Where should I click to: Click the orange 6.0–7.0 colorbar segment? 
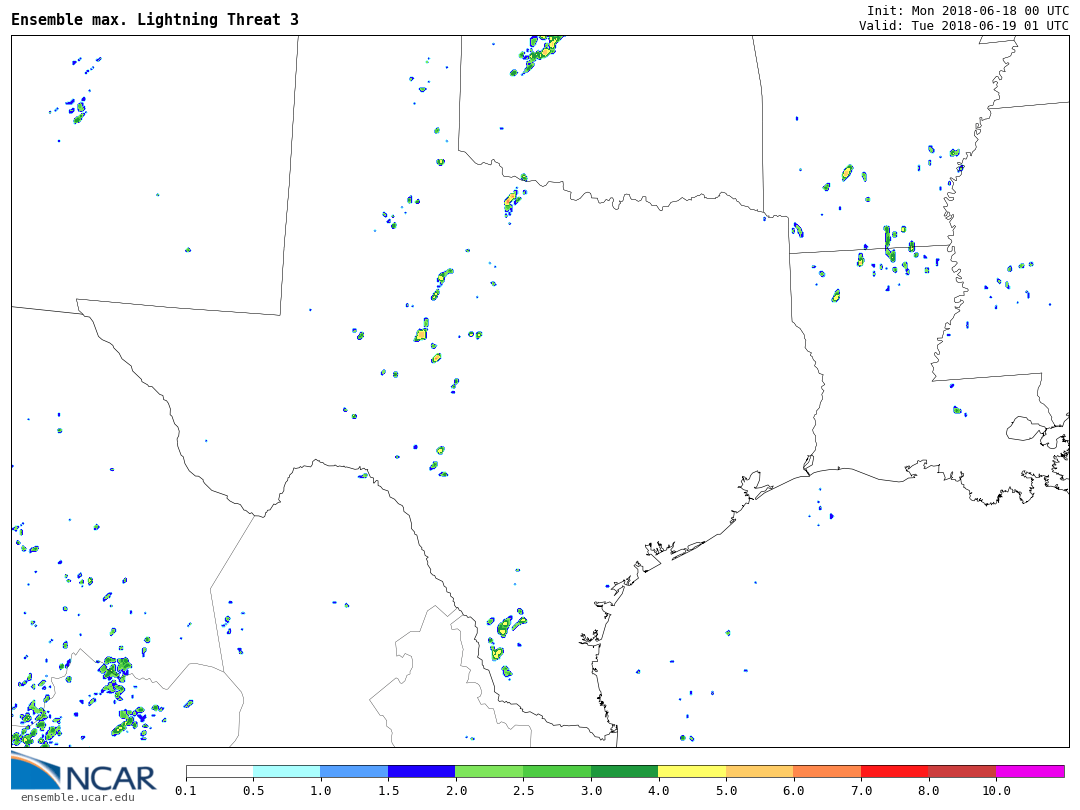[x=827, y=771]
